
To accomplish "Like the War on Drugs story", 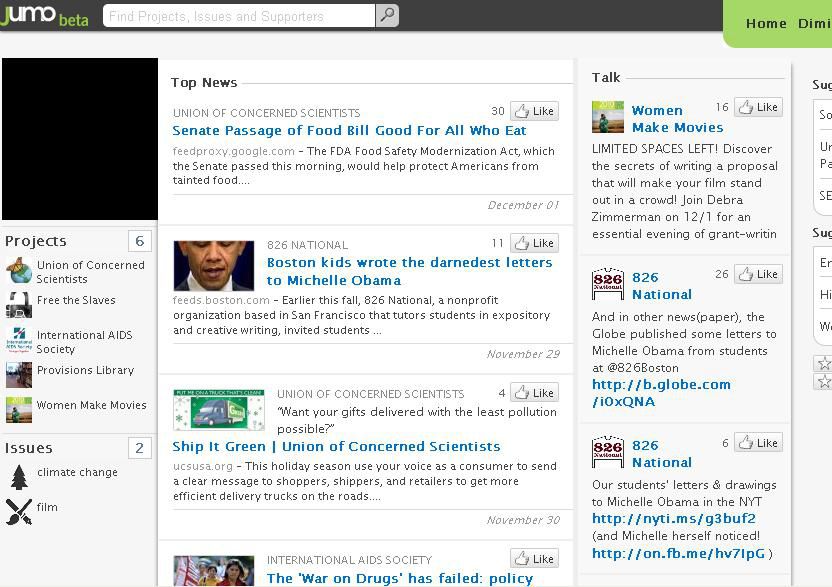I will (535, 559).
